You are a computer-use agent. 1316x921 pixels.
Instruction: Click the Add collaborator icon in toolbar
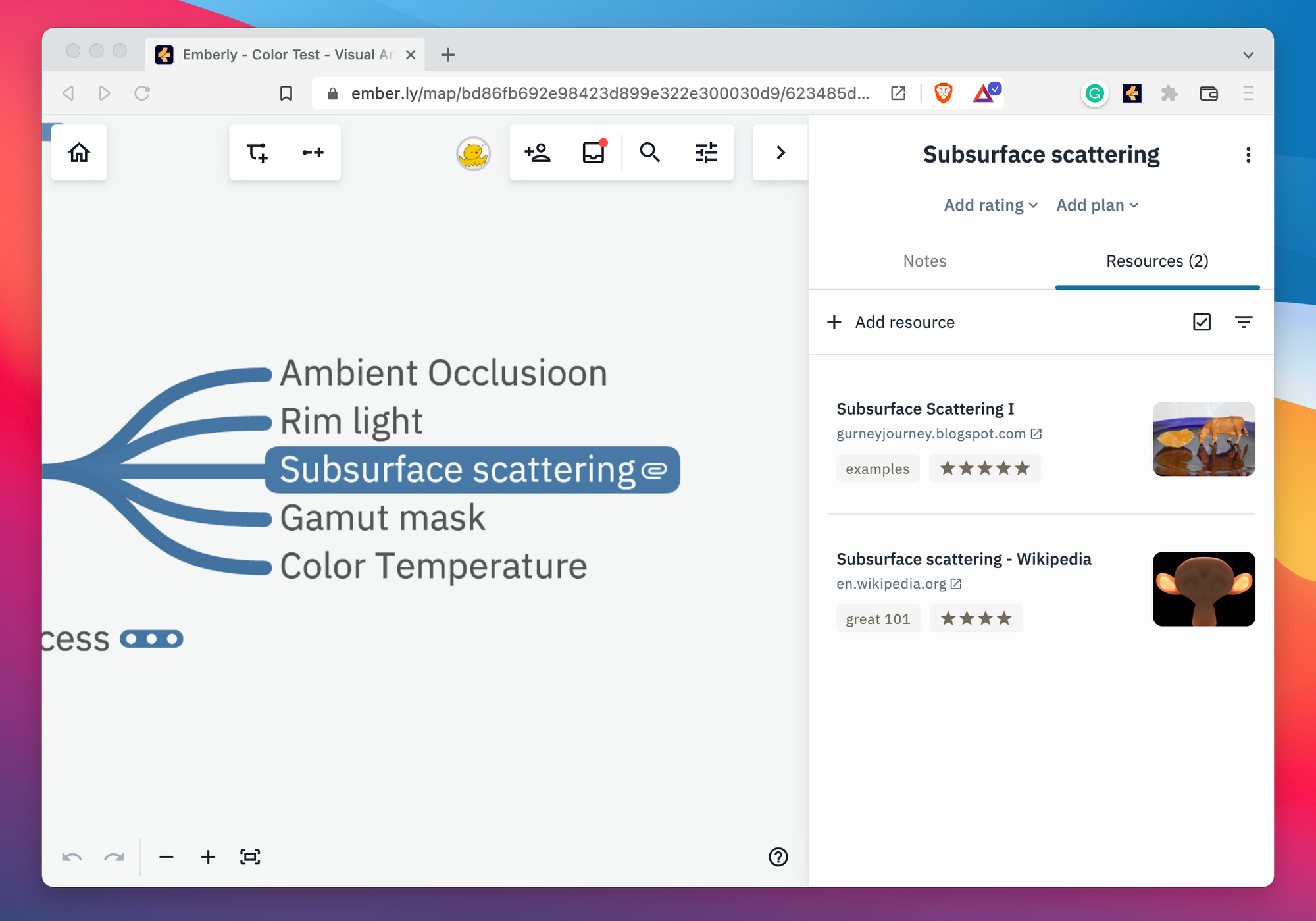[539, 153]
